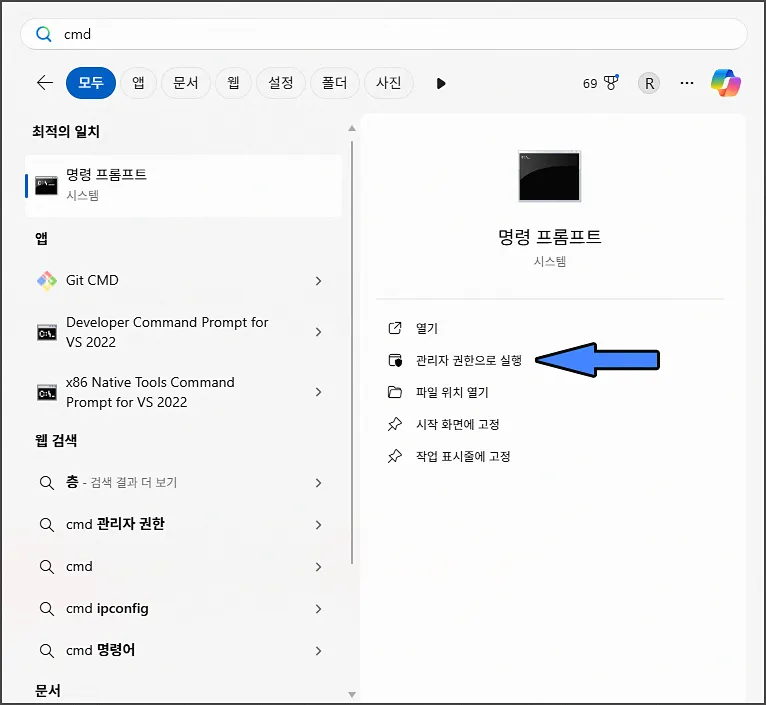Click the 열기 open icon
Screen dimensions: 766x705
pos(395,328)
